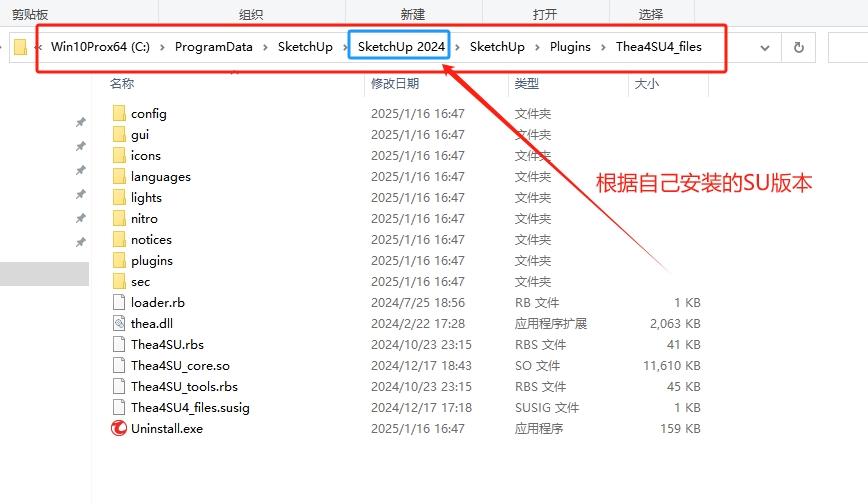Click the 打开 ribbon group label
Screen dimensions: 868x503
point(545,14)
